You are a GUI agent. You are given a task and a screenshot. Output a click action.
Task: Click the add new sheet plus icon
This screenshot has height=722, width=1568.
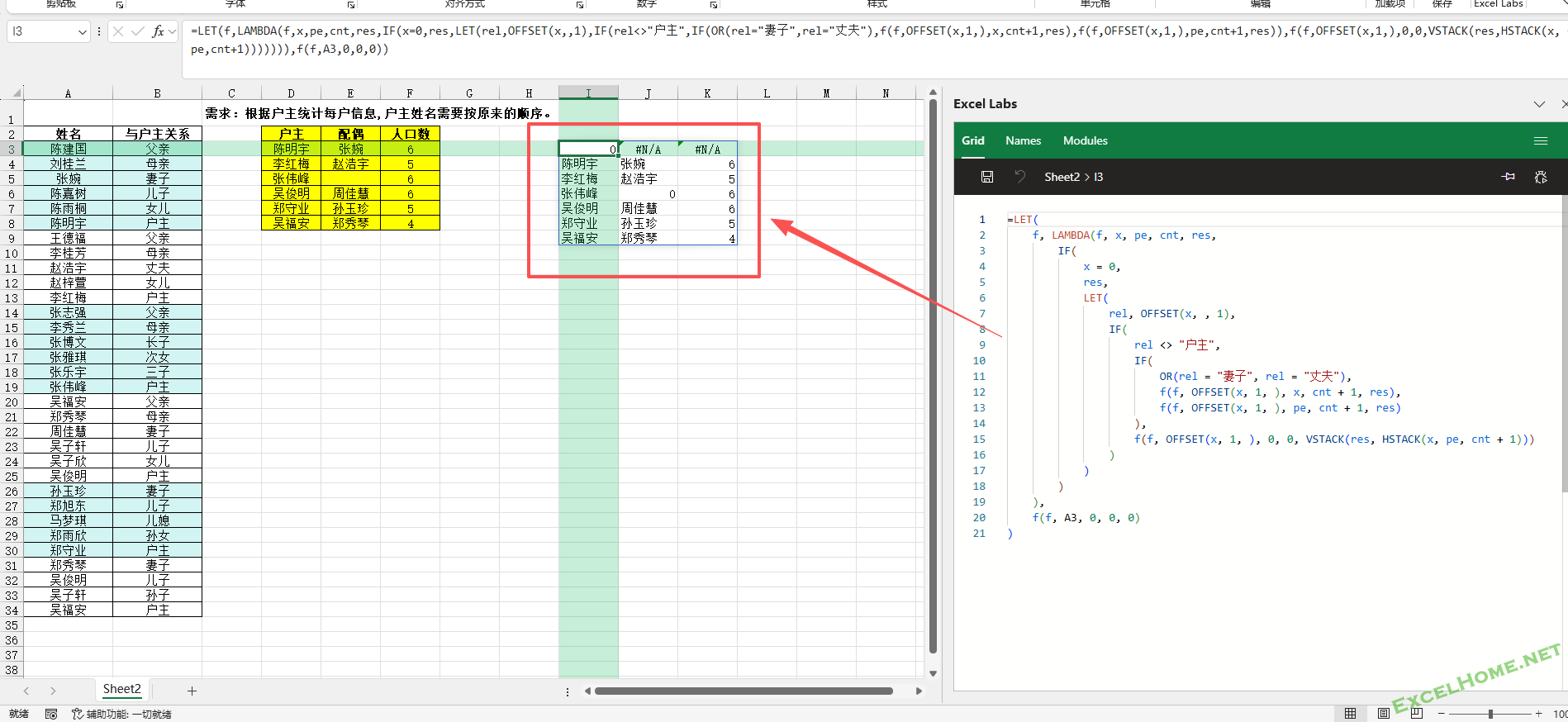pos(192,691)
